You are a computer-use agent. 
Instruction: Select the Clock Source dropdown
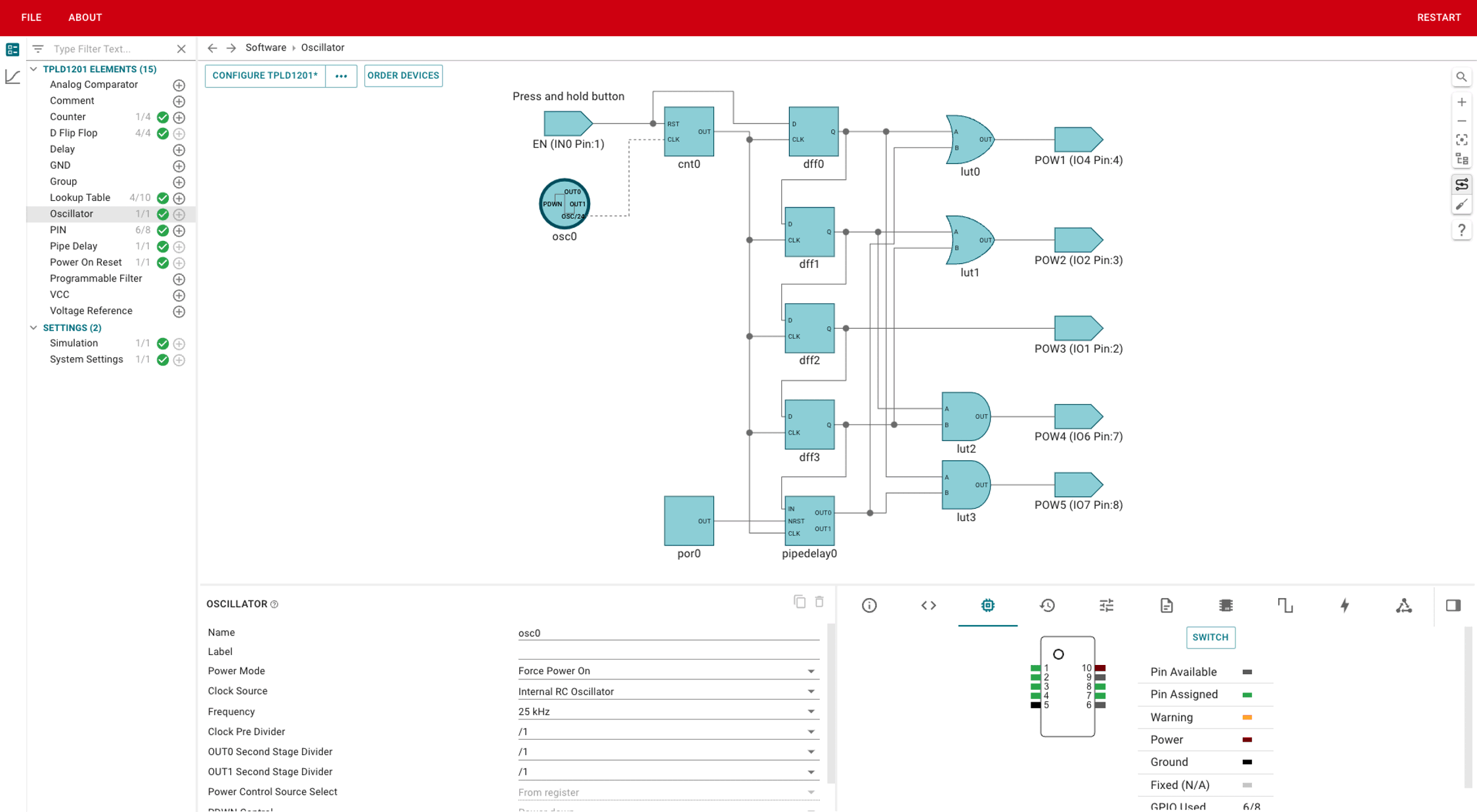pos(665,691)
